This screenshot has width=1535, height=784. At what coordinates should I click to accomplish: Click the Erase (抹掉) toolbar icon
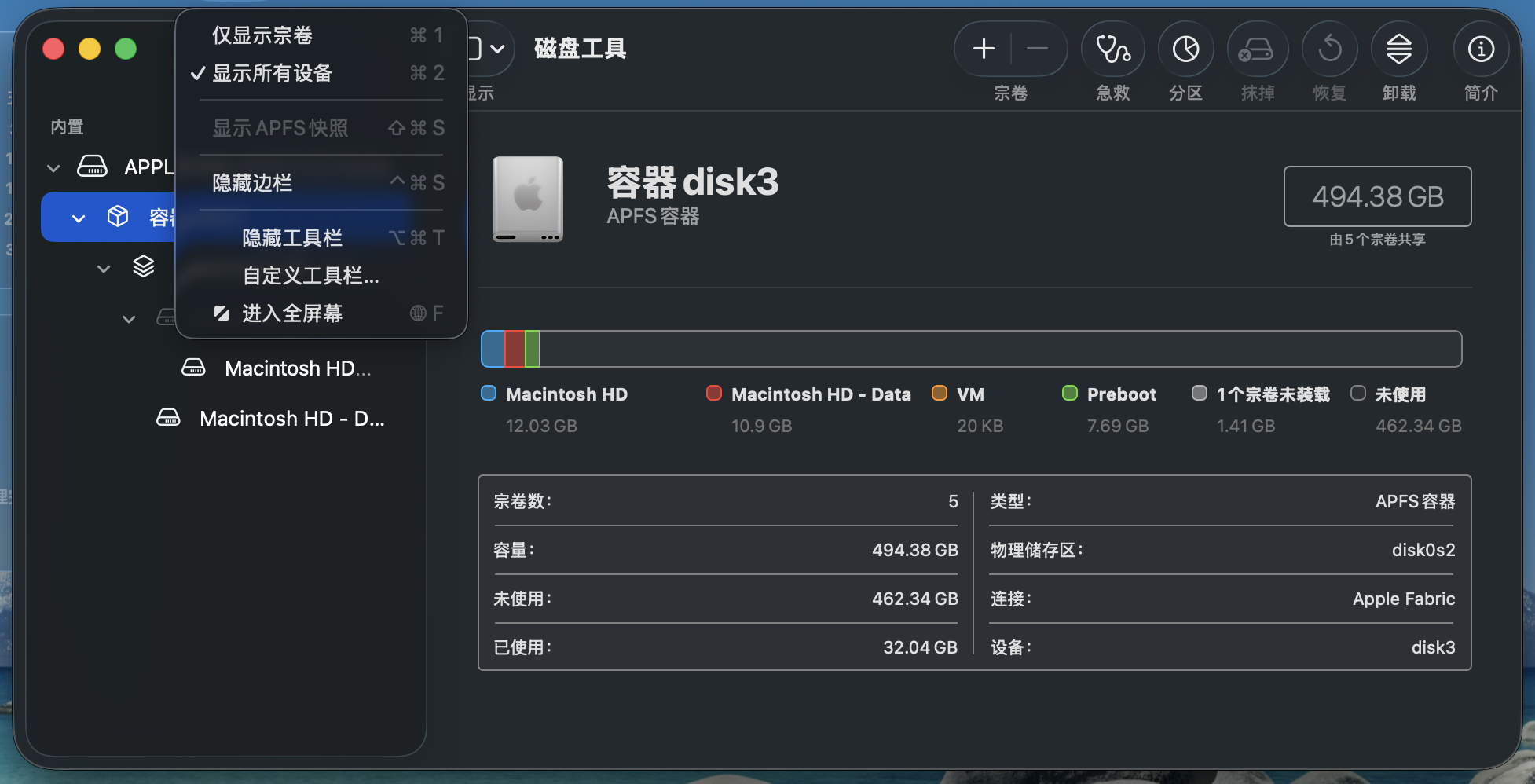tap(1257, 49)
